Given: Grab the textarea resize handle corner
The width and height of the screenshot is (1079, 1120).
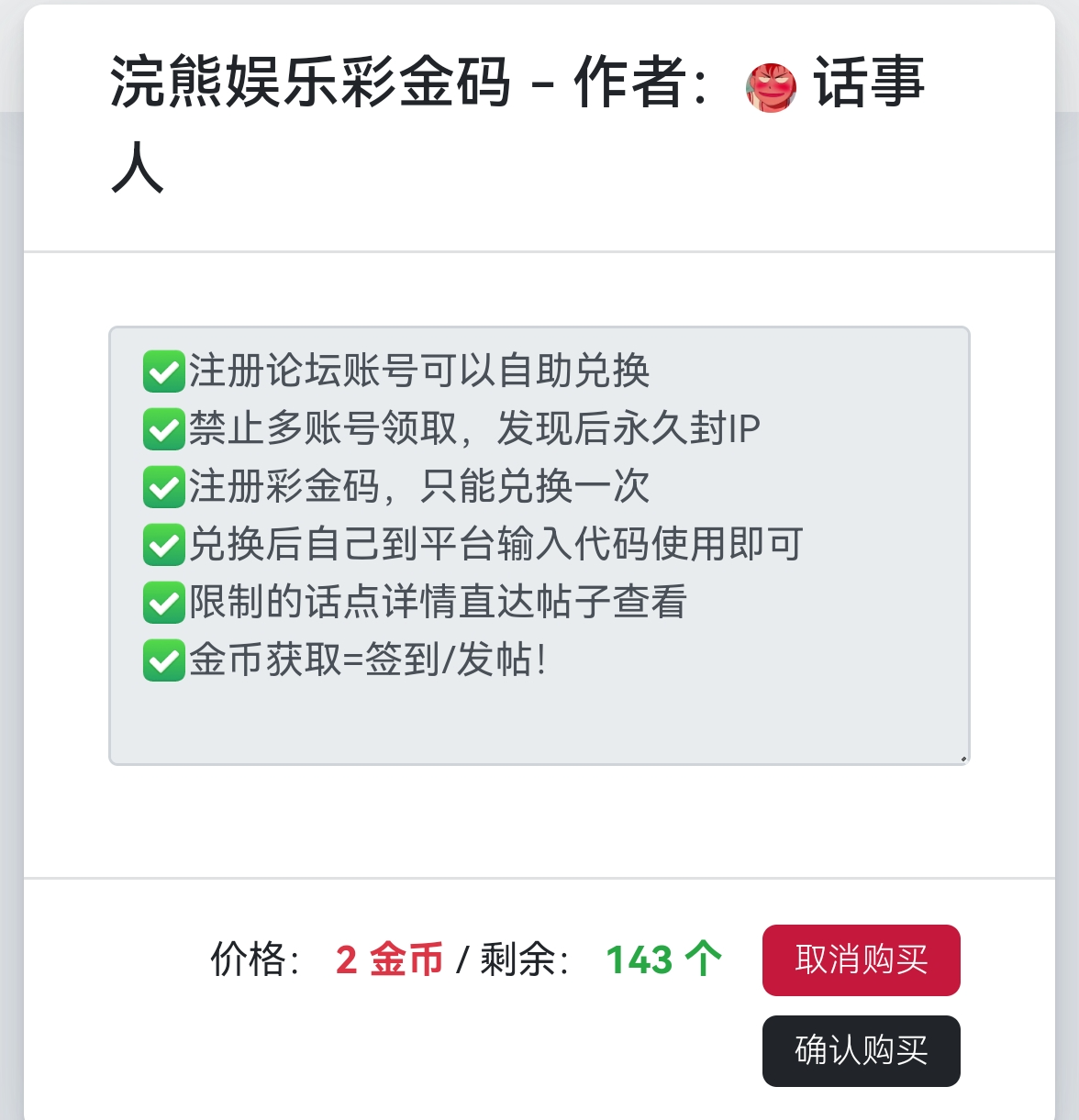Looking at the screenshot, I should [962, 758].
